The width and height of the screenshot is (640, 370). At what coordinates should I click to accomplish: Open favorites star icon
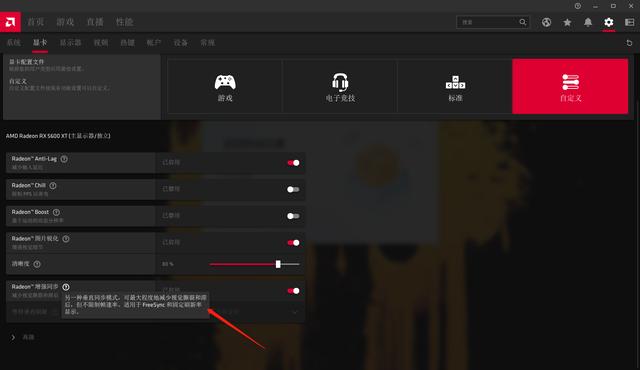pyautogui.click(x=567, y=22)
